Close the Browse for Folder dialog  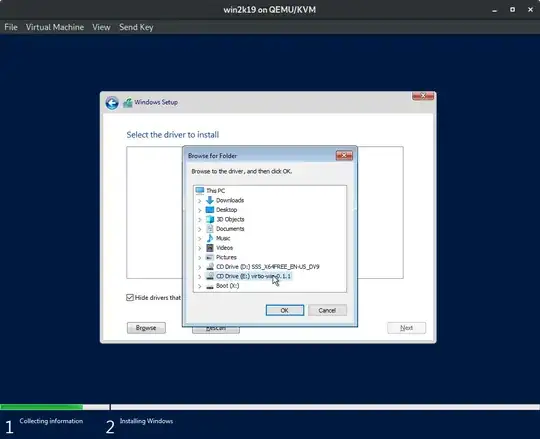[x=344, y=156]
